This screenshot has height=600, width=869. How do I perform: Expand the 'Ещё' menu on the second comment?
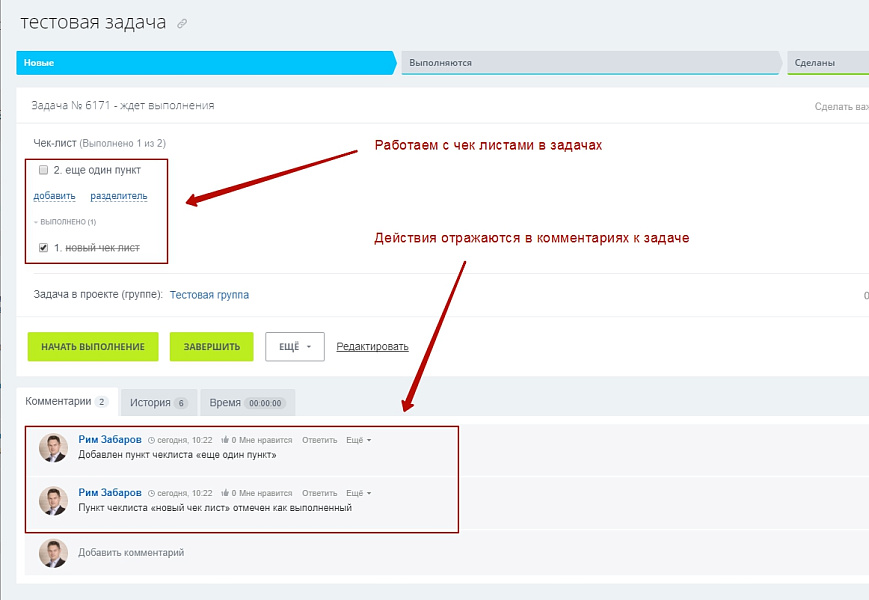coord(358,493)
